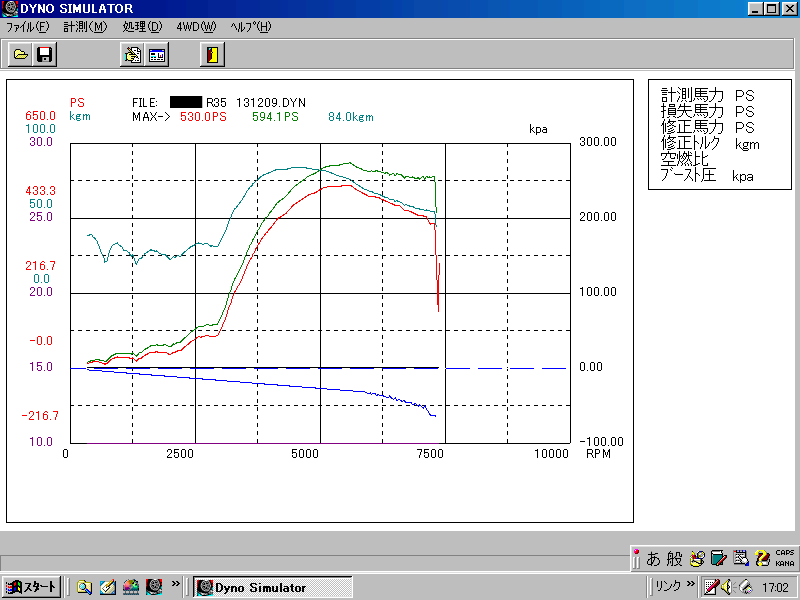The image size is (800, 600).
Task: Click the IME help question mark icon
Action: coord(762,559)
